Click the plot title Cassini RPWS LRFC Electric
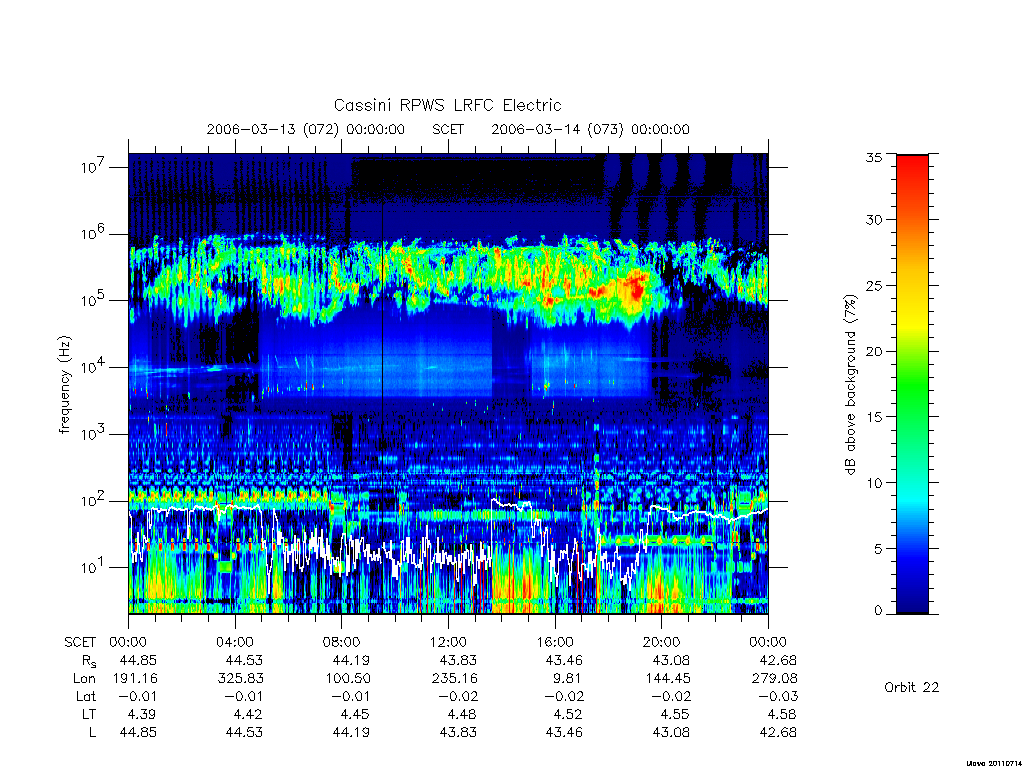This screenshot has height=768, width=1024. 447,105
